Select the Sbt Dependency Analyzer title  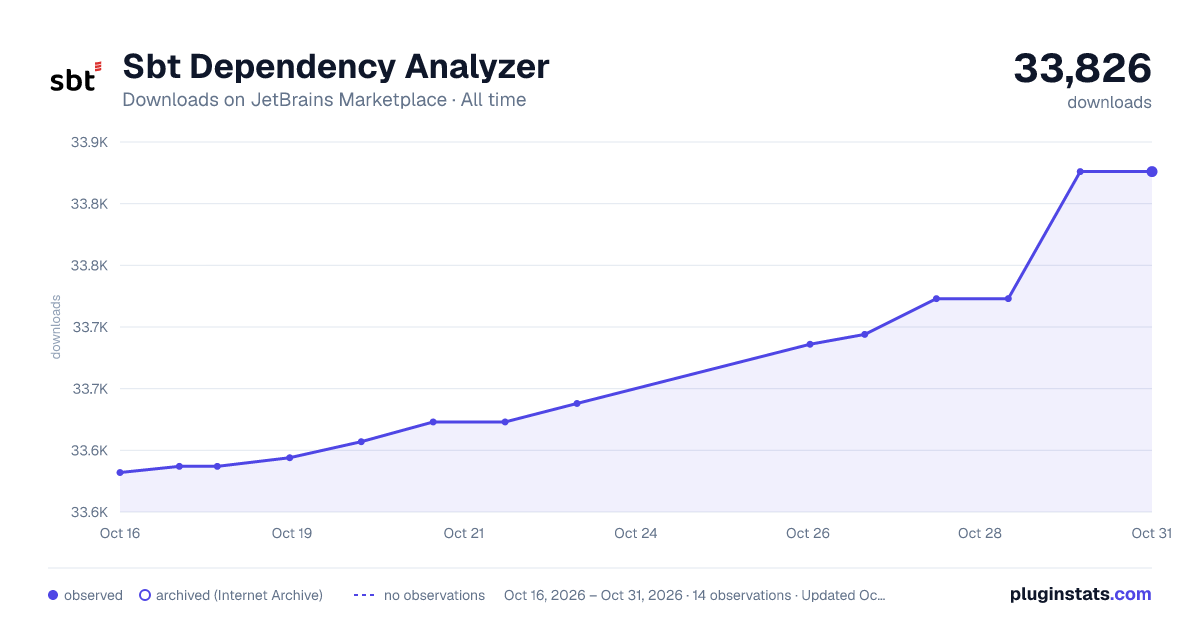click(x=336, y=66)
